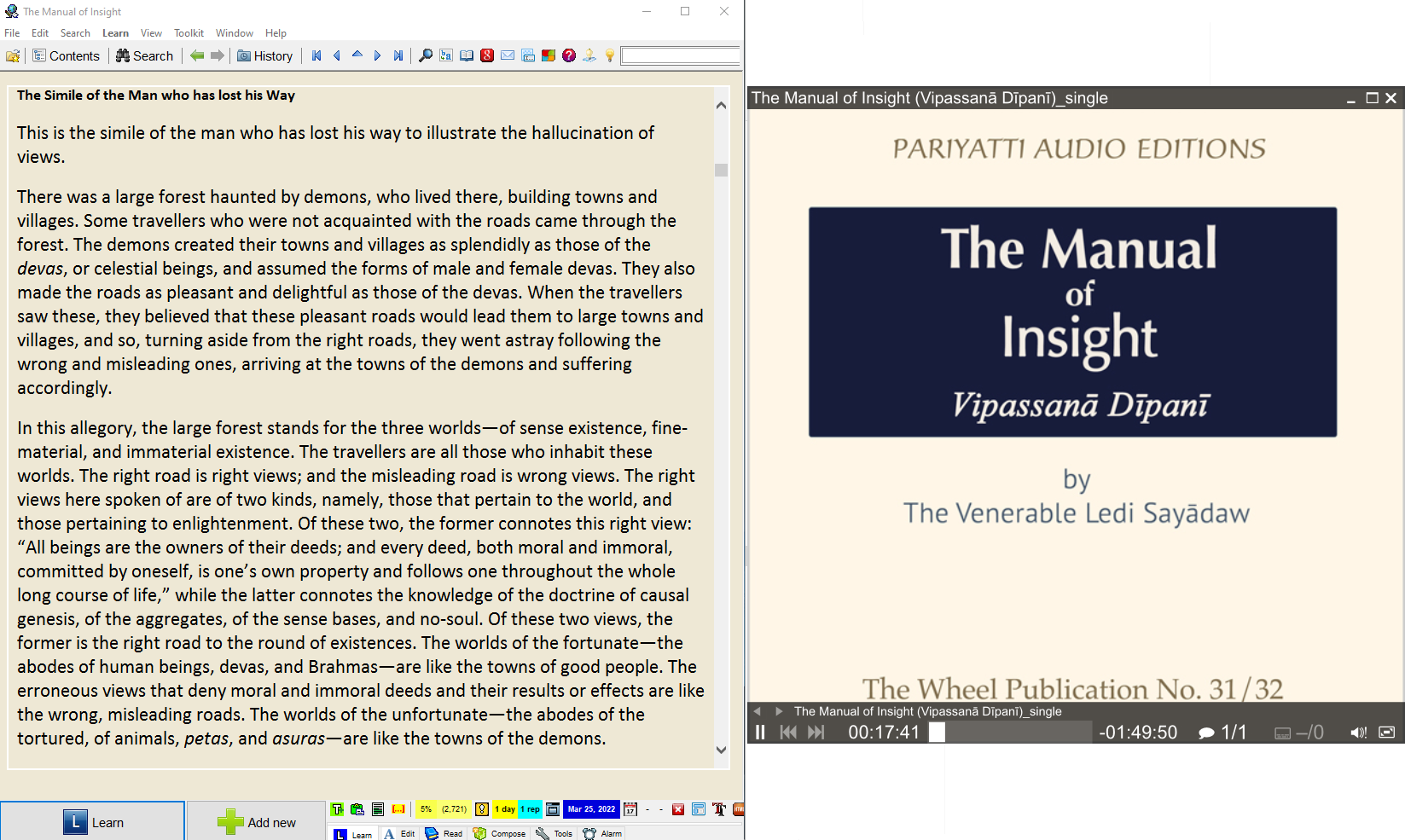Switch to the Learn toolbar tab
Viewport: 1405px width, 840px height.
(x=353, y=834)
